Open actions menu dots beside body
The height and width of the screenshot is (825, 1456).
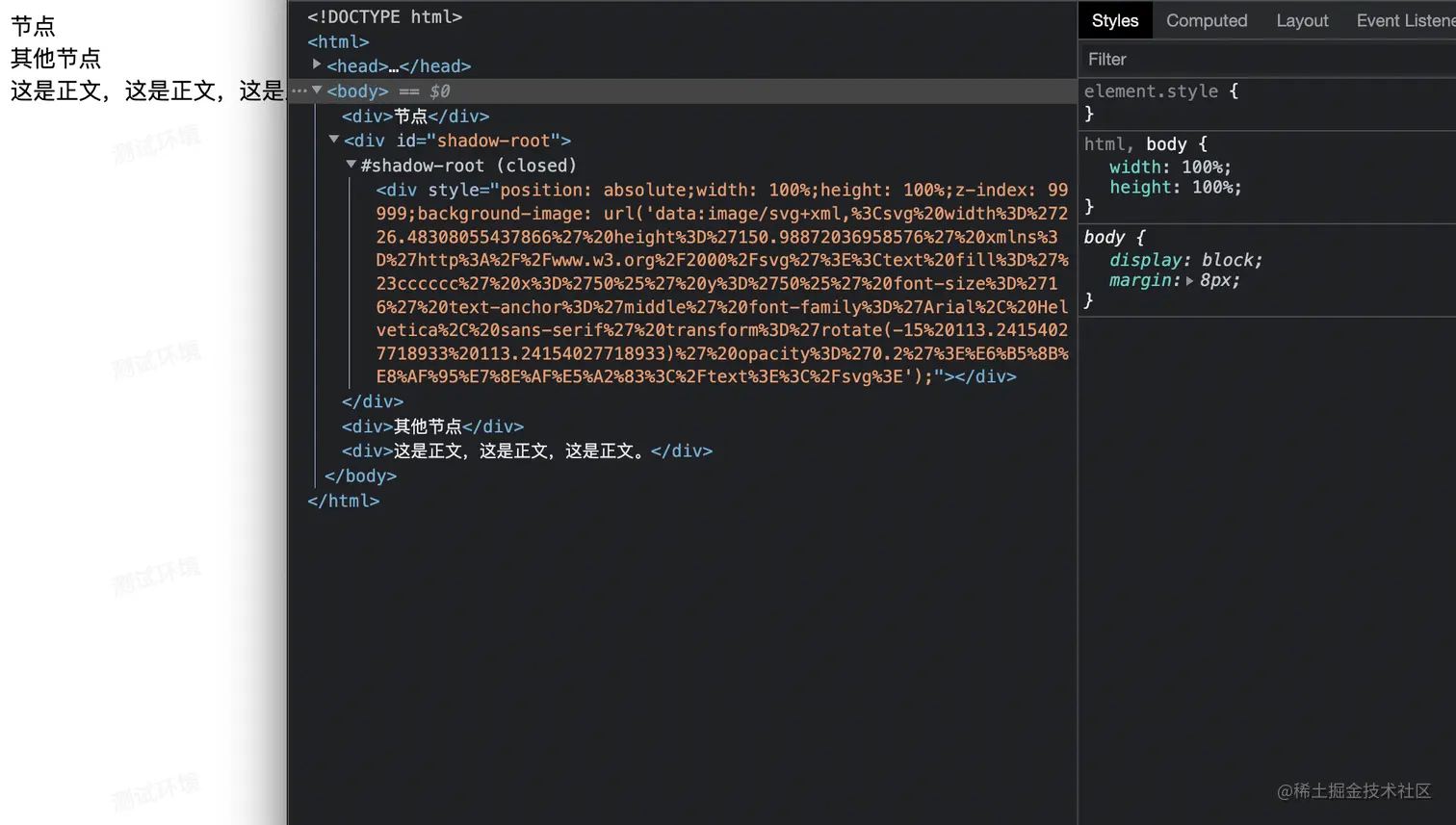pyautogui.click(x=299, y=91)
